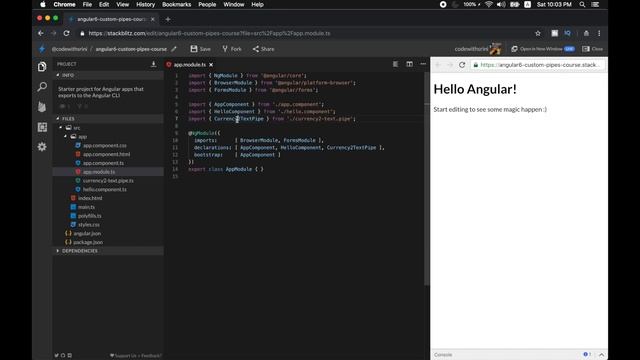Open app.component.ts file
Viewport: 640px width, 360px height.
pos(103,163)
